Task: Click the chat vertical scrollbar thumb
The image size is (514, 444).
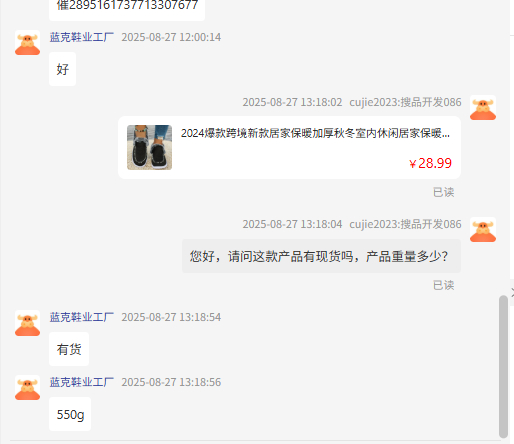Action: 503,367
